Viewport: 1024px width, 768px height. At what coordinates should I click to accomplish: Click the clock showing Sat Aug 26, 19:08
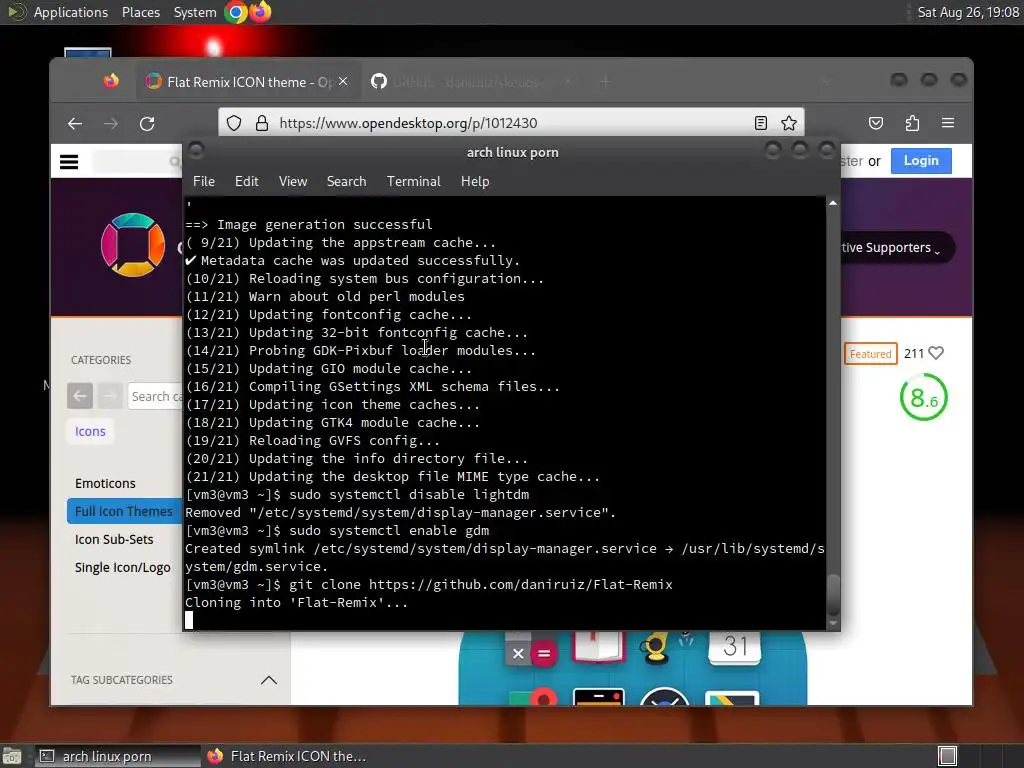coord(968,12)
